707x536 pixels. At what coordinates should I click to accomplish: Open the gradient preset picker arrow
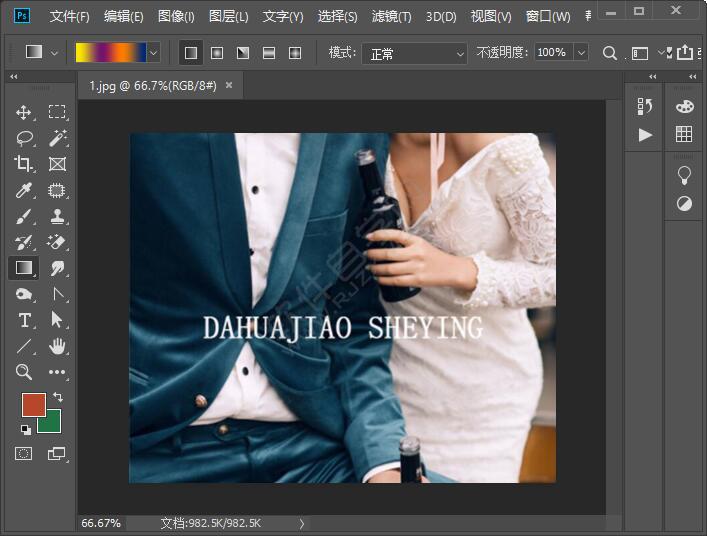153,52
